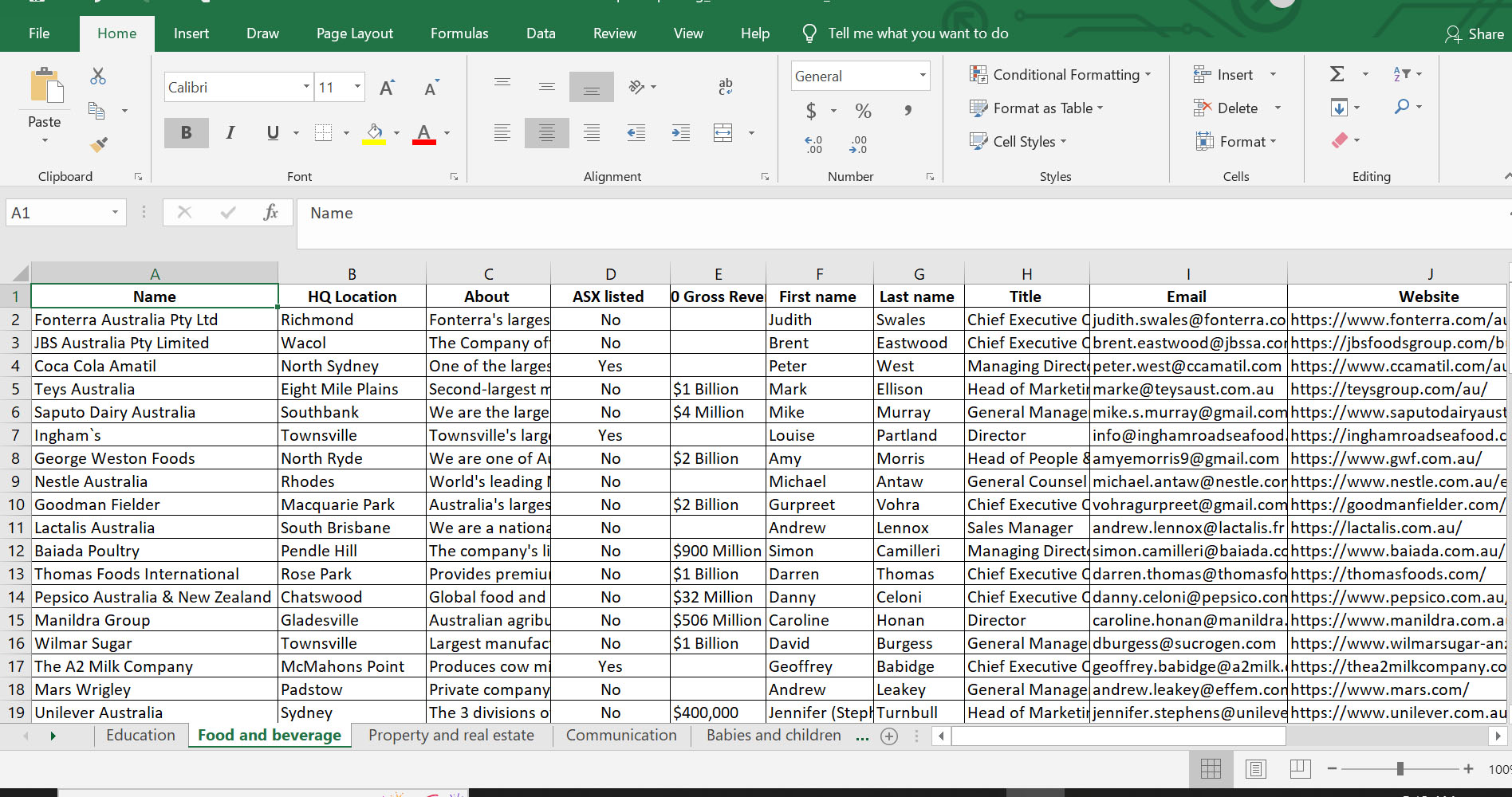Image resolution: width=1512 pixels, height=797 pixels.
Task: Switch to the Data tab
Action: 541,33
